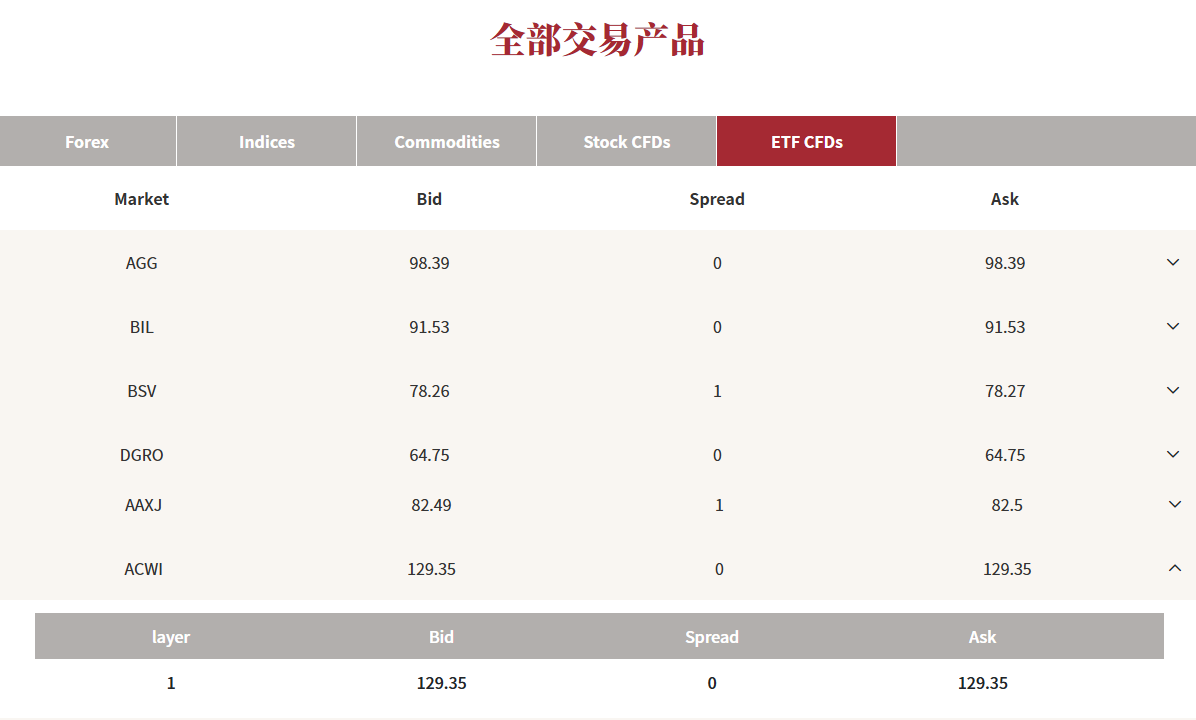1196x720 pixels.
Task: Click BIL bid value 91.53
Action: (x=429, y=327)
